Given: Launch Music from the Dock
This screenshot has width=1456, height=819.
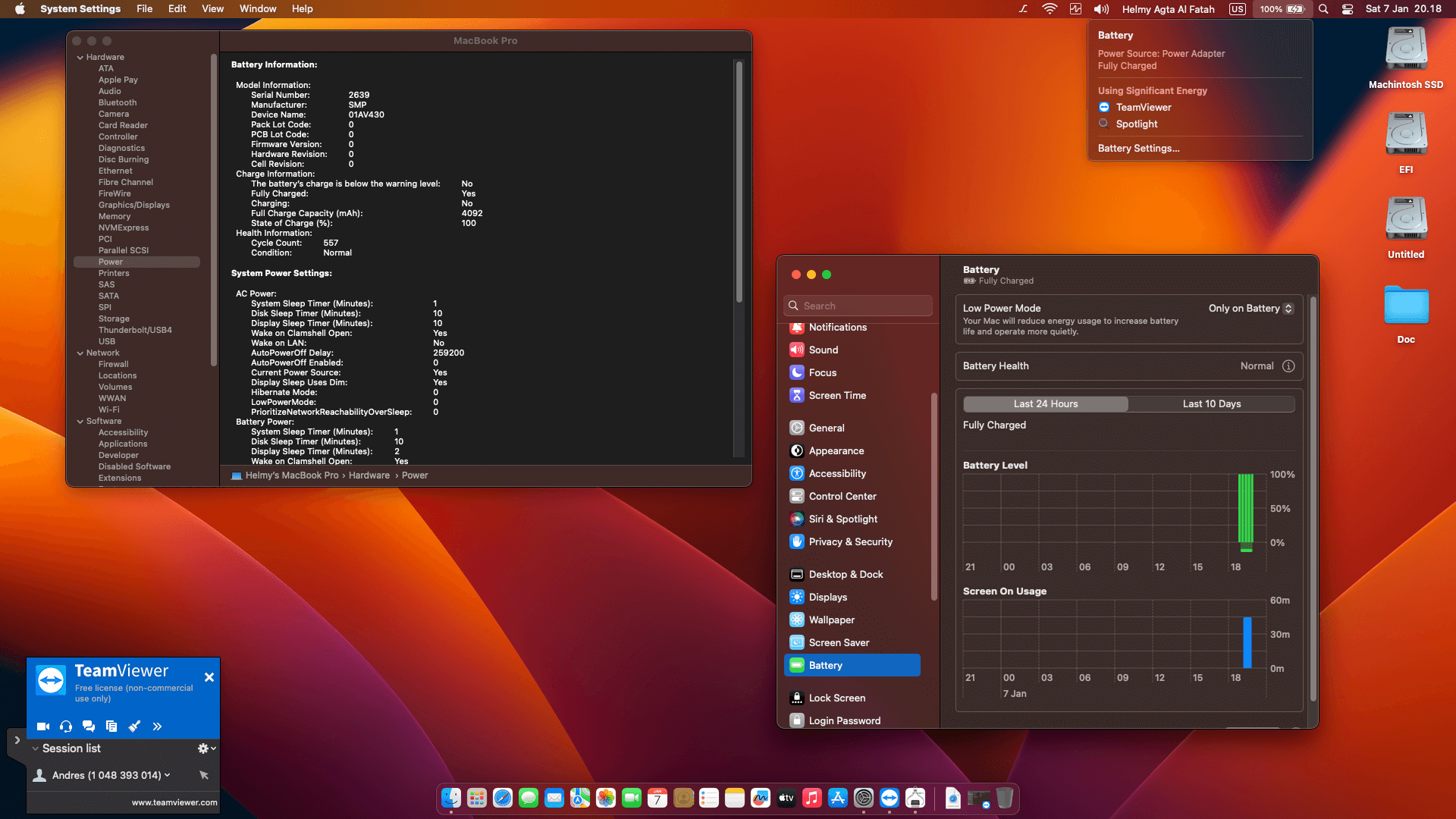Looking at the screenshot, I should pyautogui.click(x=812, y=798).
